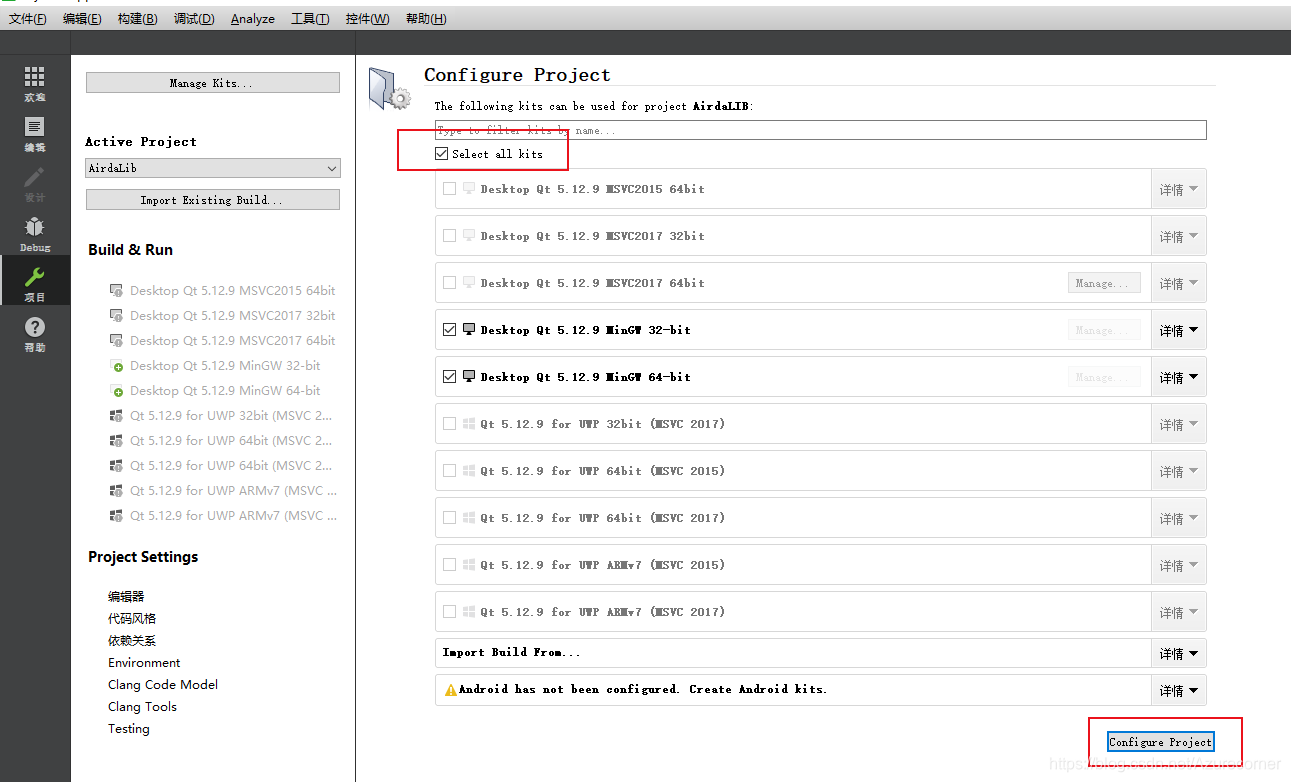This screenshot has height=782, width=1291.
Task: Open the 欢迎 (Welcome) mode in sidebar
Action: (x=35, y=83)
